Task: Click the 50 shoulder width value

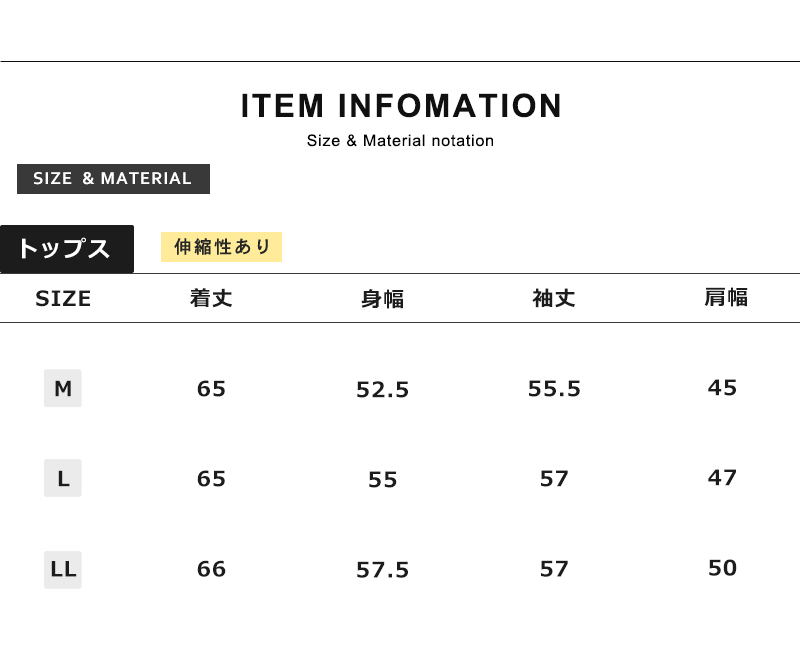Action: (x=722, y=568)
